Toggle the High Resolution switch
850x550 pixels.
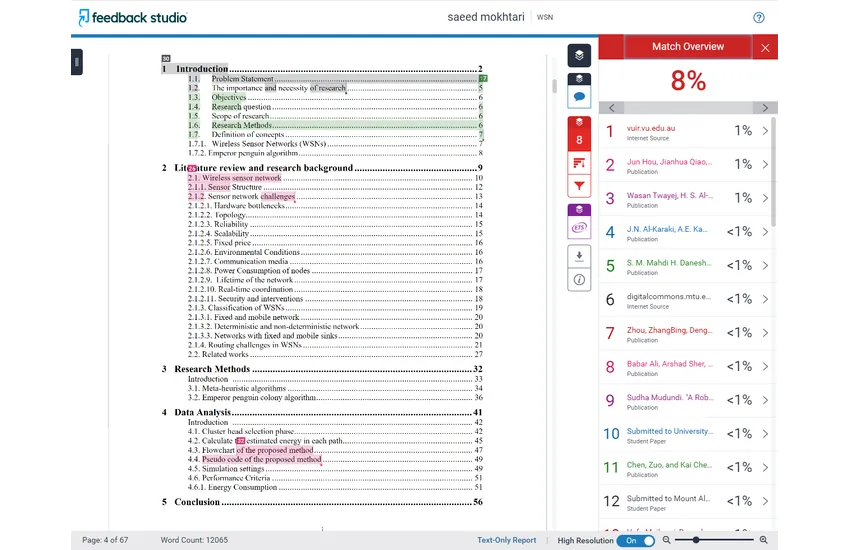click(635, 540)
